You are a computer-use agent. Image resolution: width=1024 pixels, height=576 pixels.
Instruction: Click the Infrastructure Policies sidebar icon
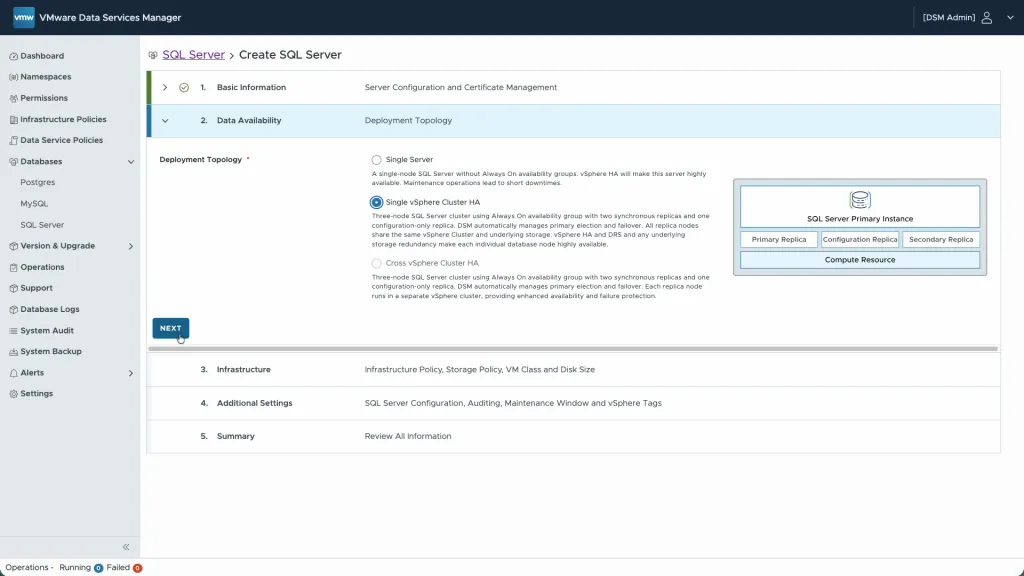(13, 120)
